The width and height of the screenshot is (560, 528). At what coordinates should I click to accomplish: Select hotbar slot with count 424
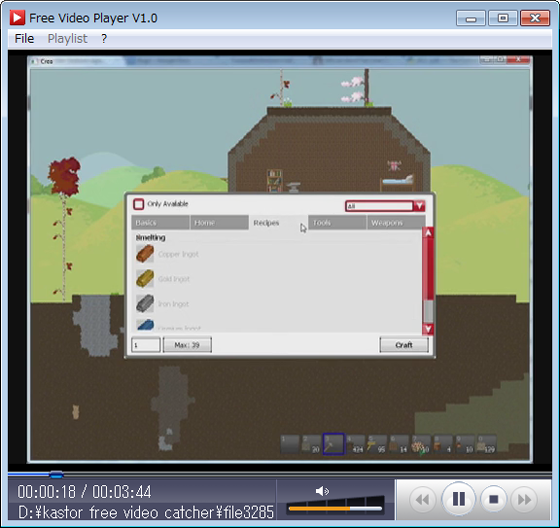tap(356, 444)
